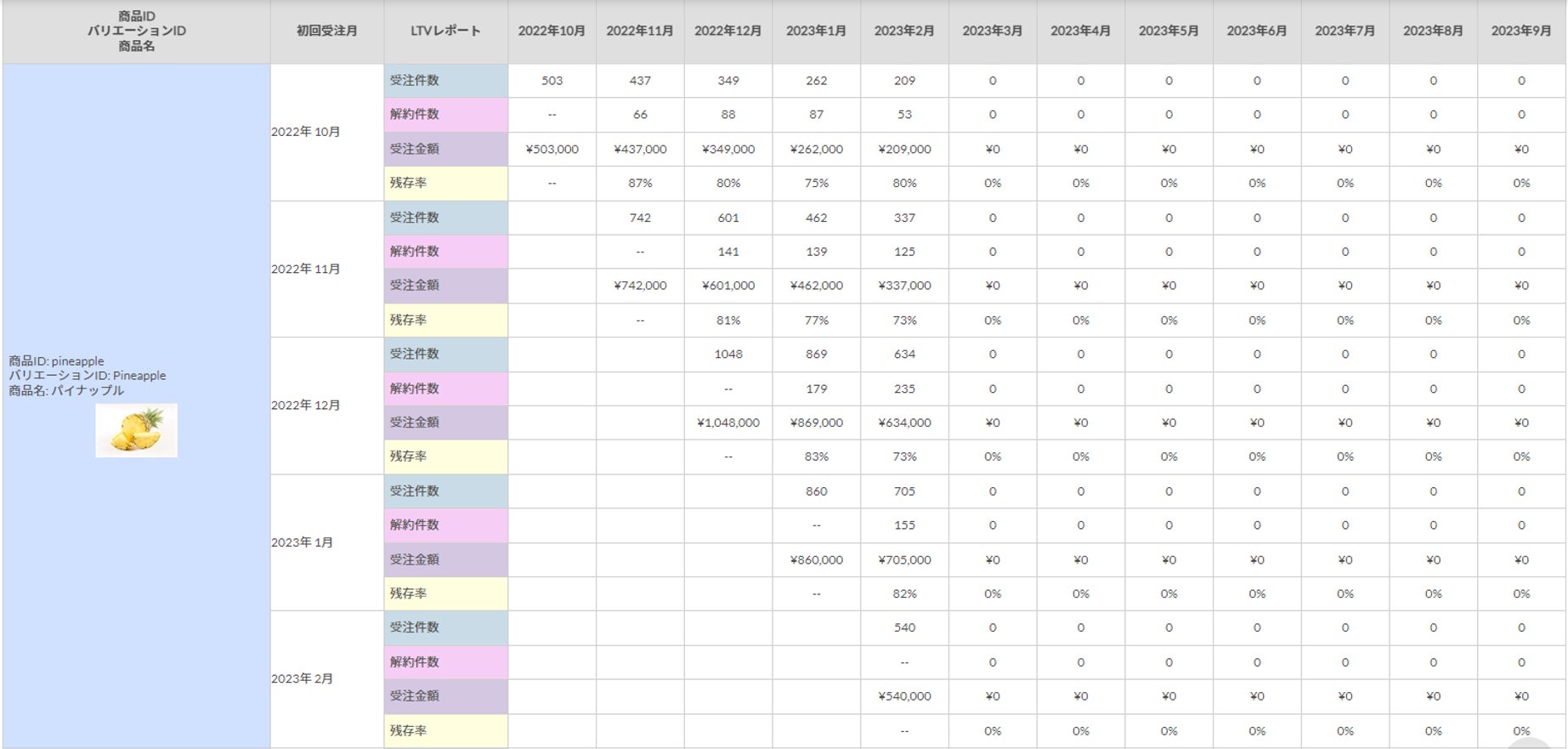Click order count value 1048
Viewport: 1568px width, 749px height.
[x=728, y=355]
